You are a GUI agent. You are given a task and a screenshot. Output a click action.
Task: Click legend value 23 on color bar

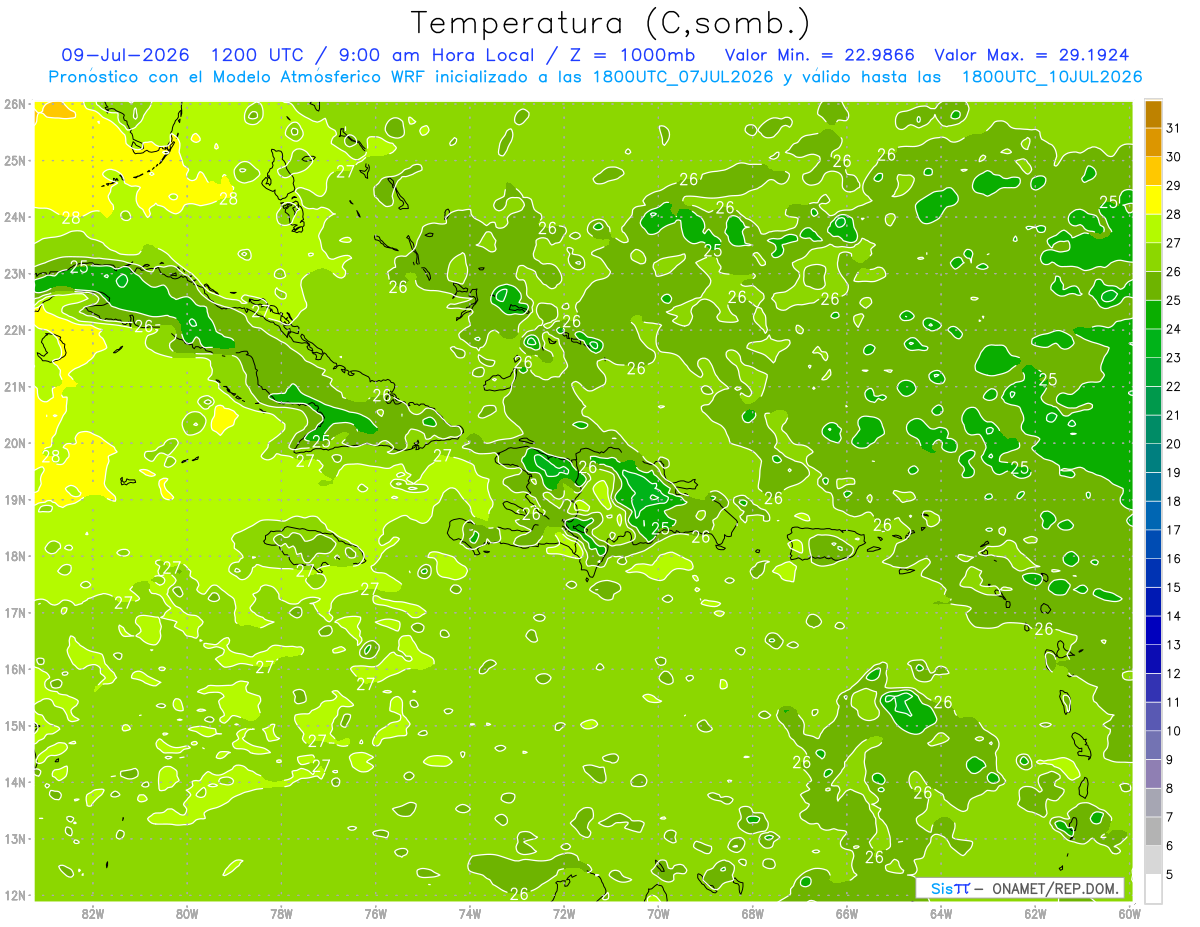(1174, 357)
